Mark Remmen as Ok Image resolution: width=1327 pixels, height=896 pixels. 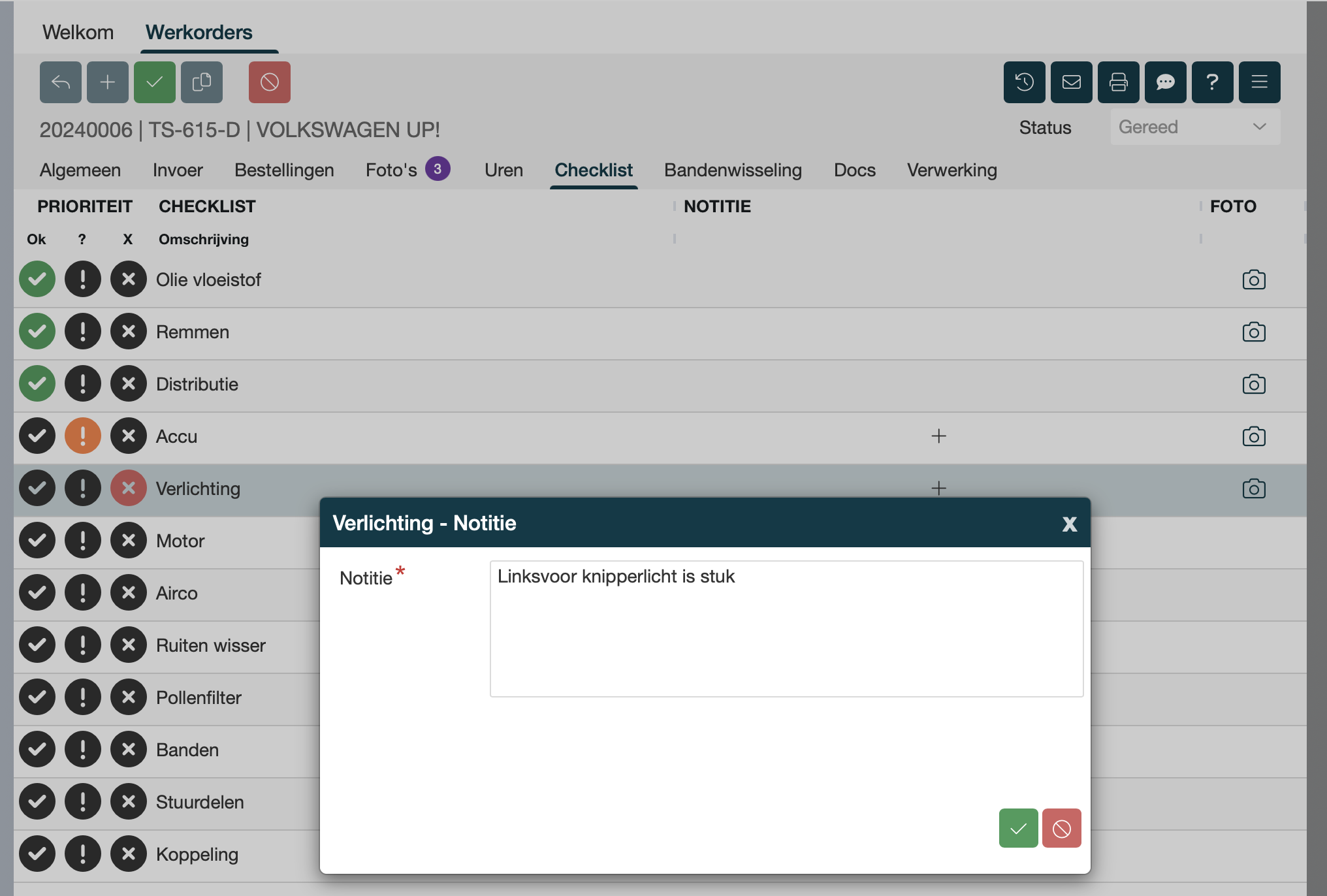tap(37, 332)
